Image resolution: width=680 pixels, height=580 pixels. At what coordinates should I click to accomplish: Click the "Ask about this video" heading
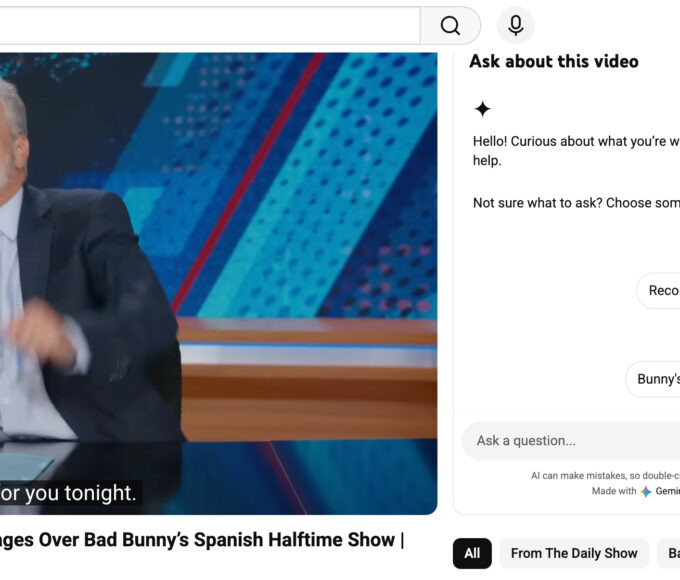553,61
